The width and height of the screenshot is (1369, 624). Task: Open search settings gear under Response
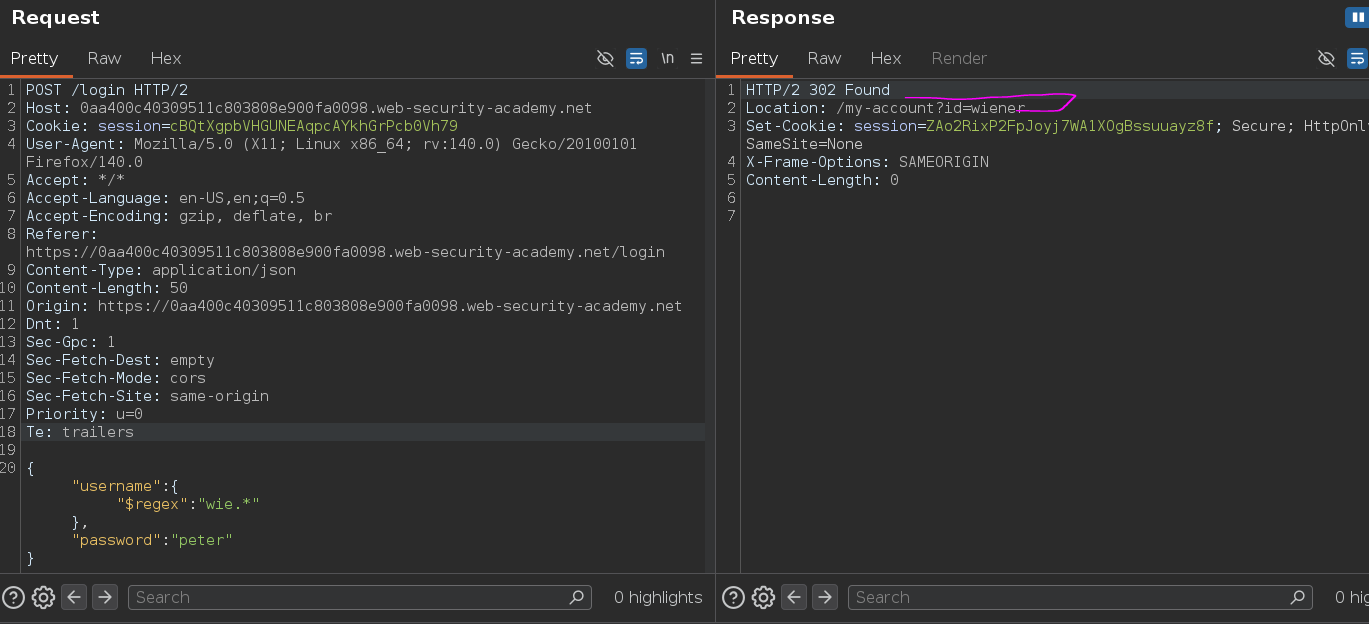(x=763, y=597)
